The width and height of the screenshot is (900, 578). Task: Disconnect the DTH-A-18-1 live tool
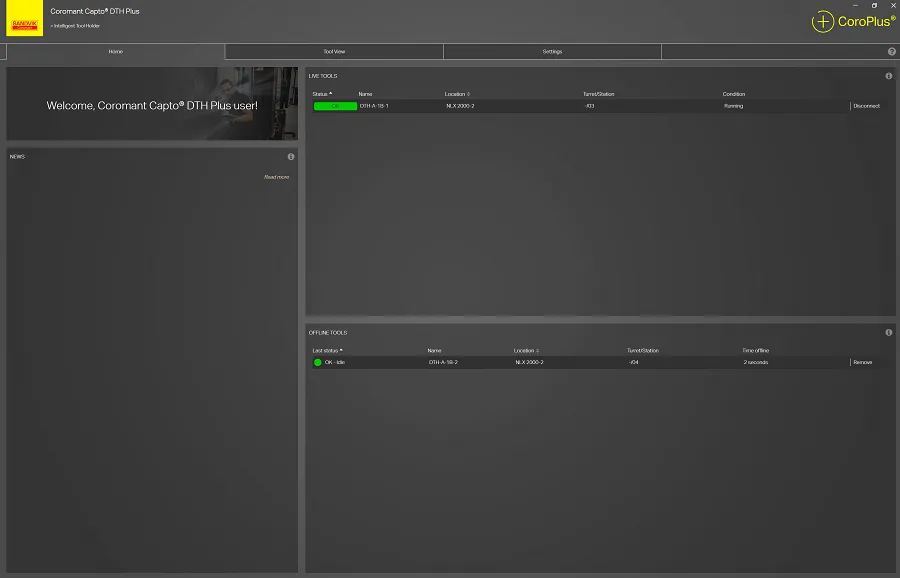[x=866, y=106]
